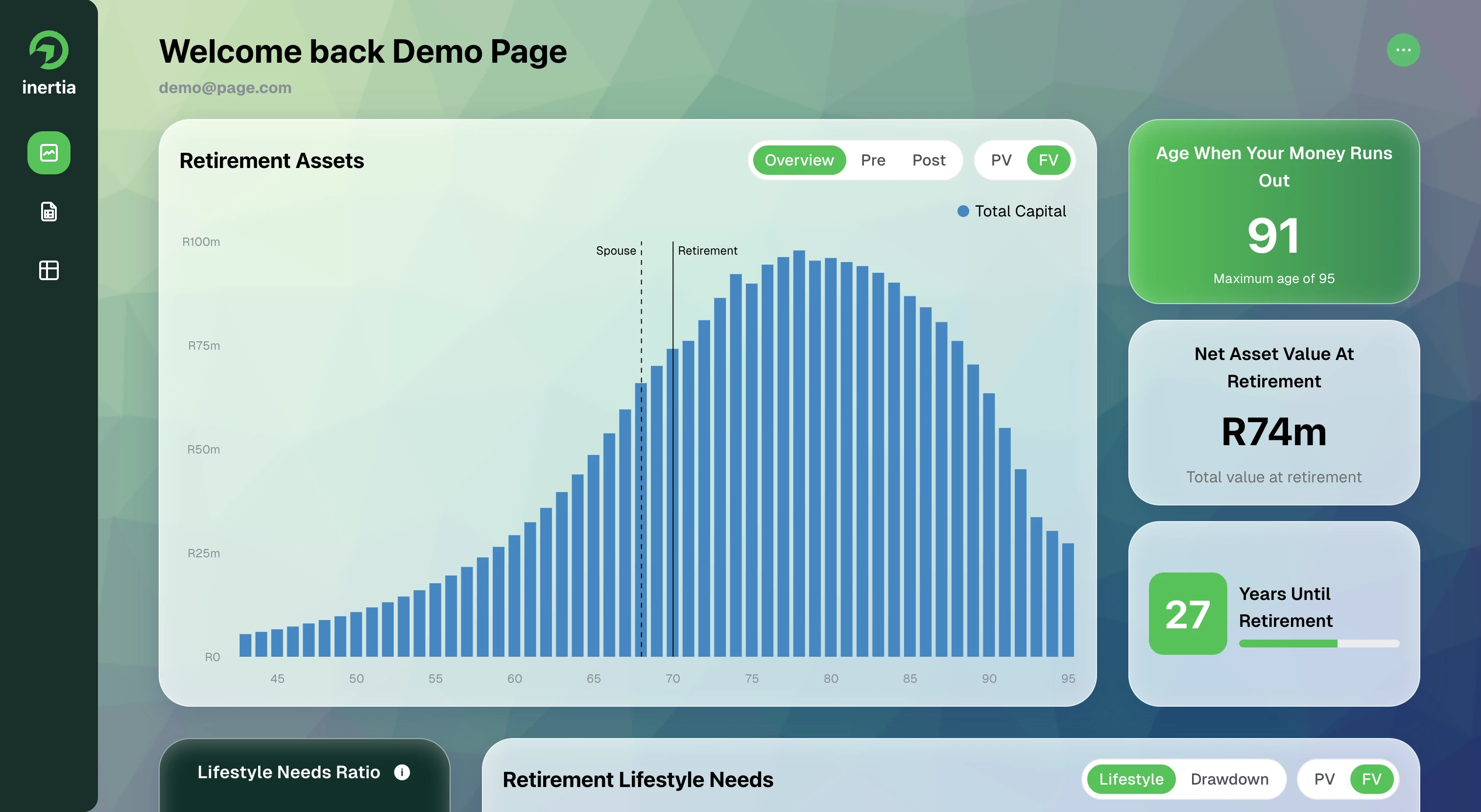1481x812 pixels.
Task: Click the info icon beside Lifestyle Needs Ratio
Action: [403, 772]
